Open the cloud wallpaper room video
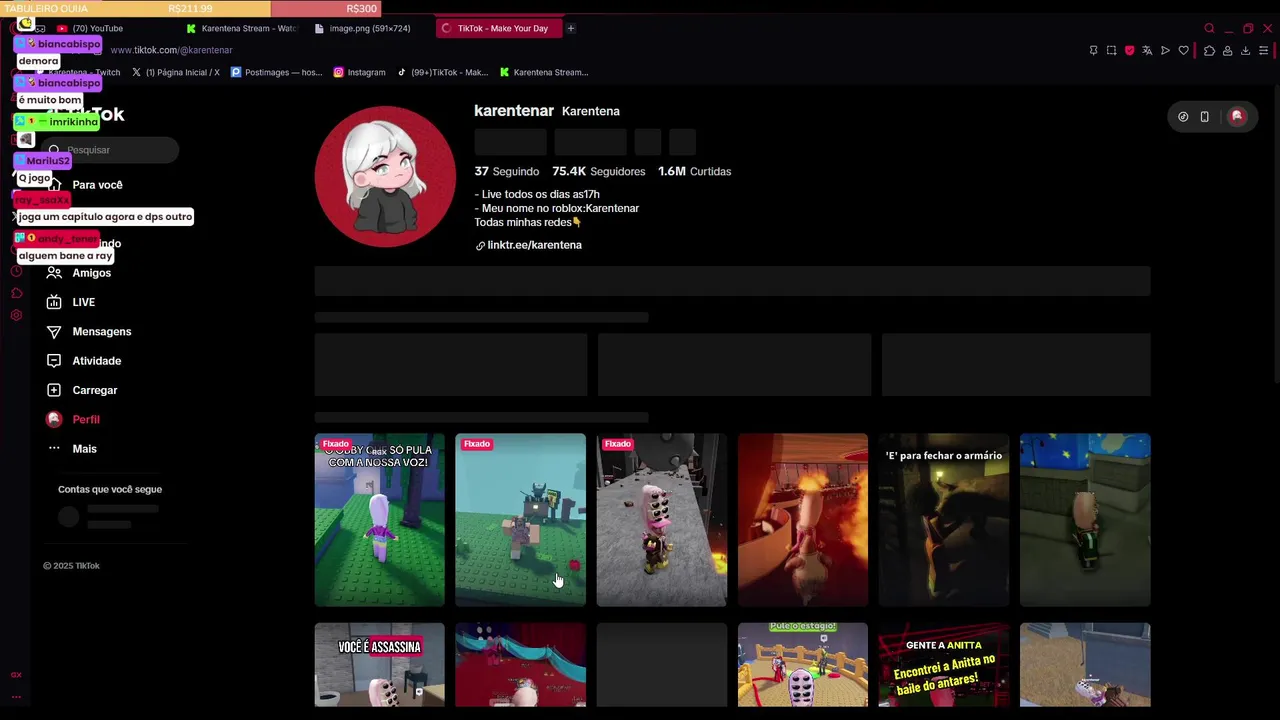Image resolution: width=1280 pixels, height=720 pixels. [1085, 520]
